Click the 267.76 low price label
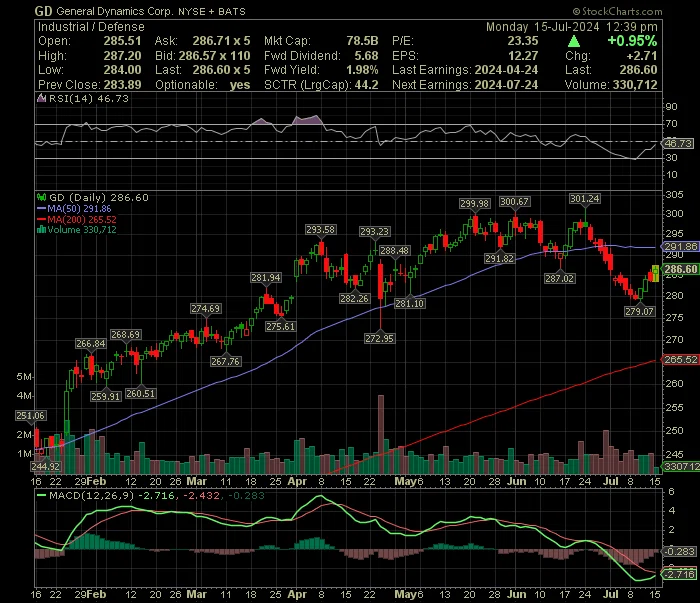700x603 pixels. coord(225,361)
